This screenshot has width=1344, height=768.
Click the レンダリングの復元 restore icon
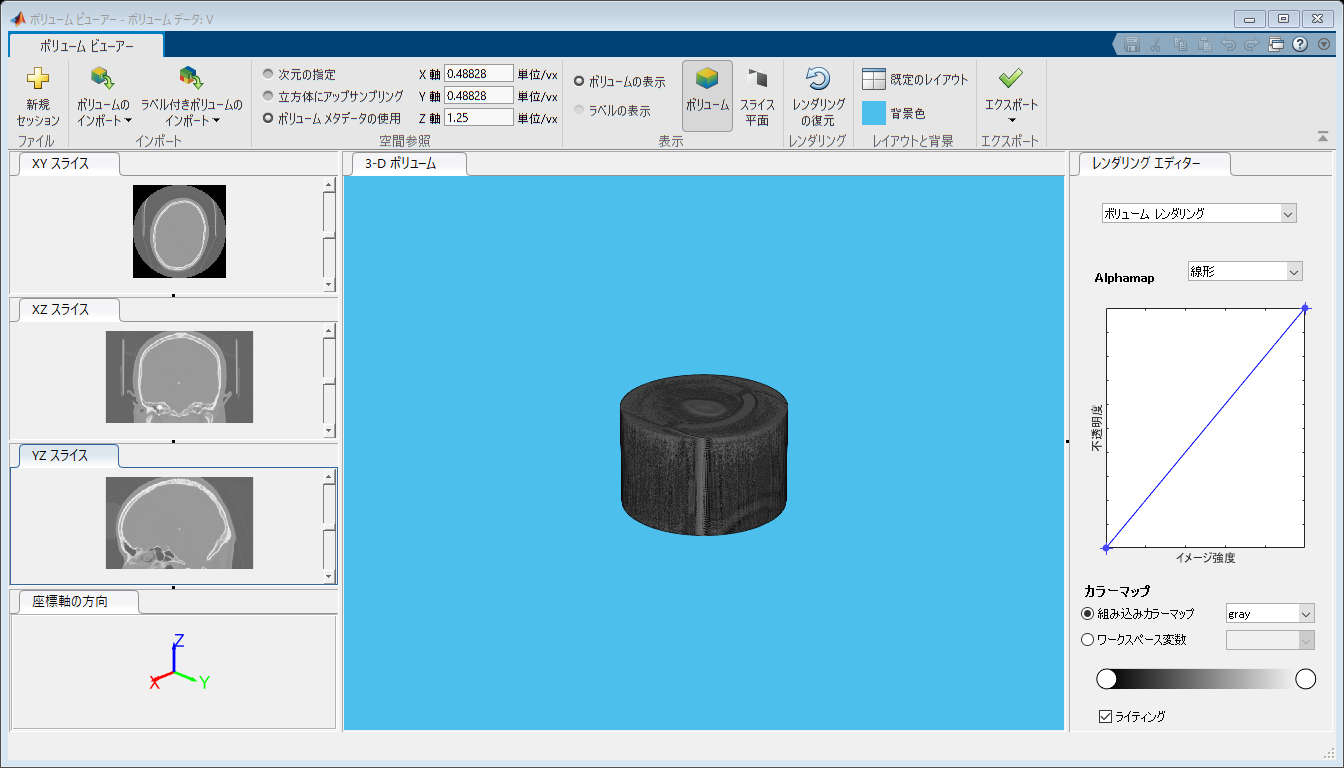818,79
